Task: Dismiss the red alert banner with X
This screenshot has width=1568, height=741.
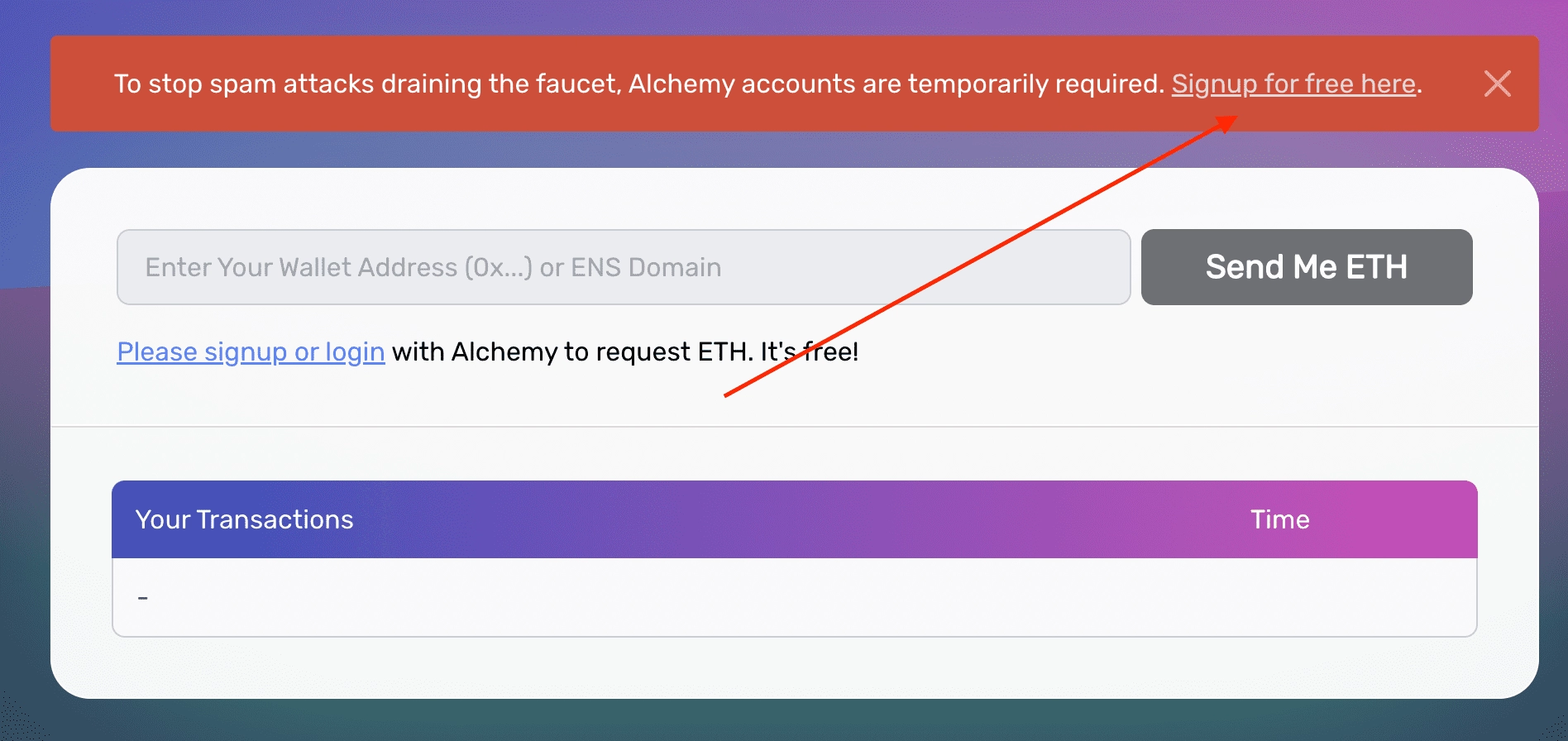Action: click(1497, 84)
